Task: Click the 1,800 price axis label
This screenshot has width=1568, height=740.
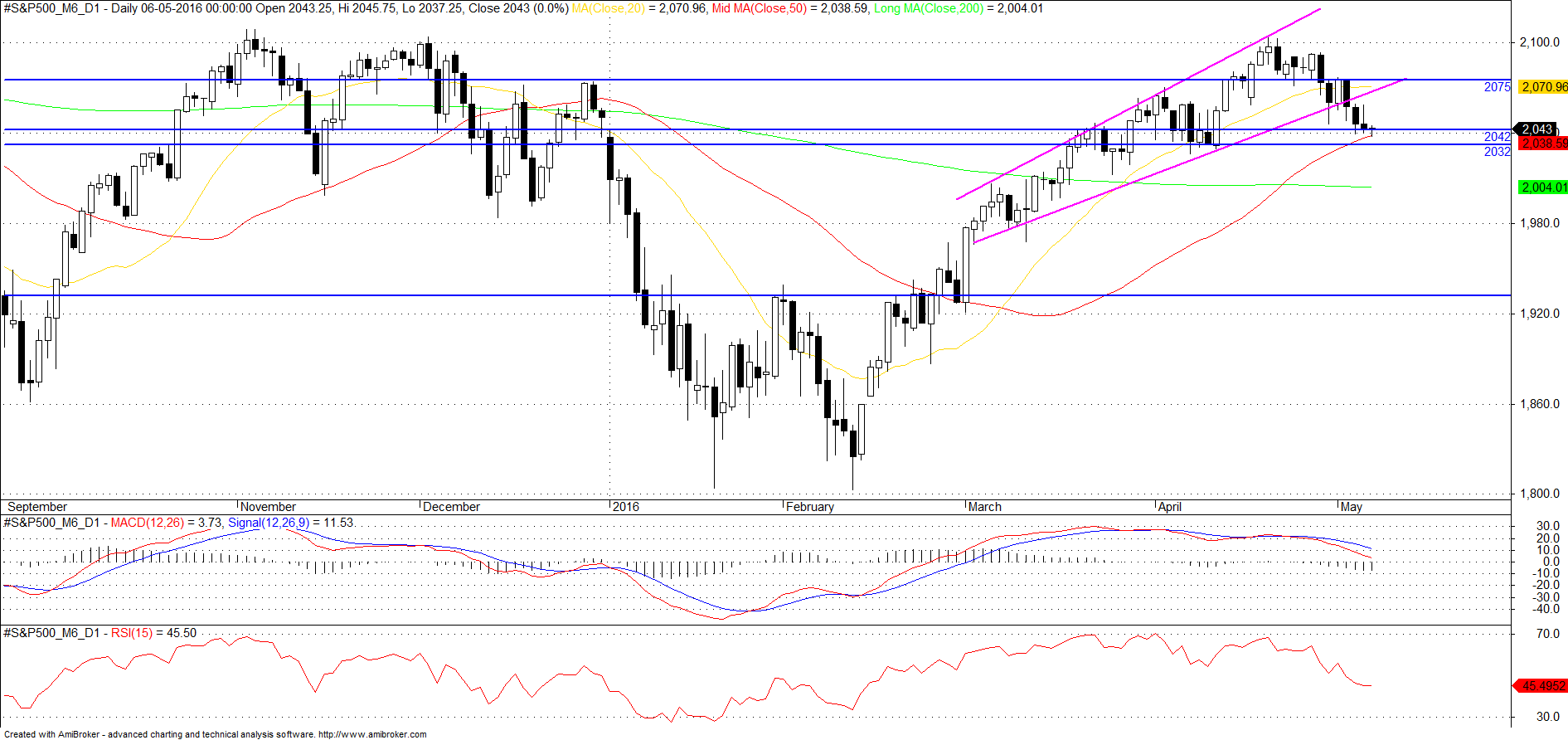Action: 1540,494
